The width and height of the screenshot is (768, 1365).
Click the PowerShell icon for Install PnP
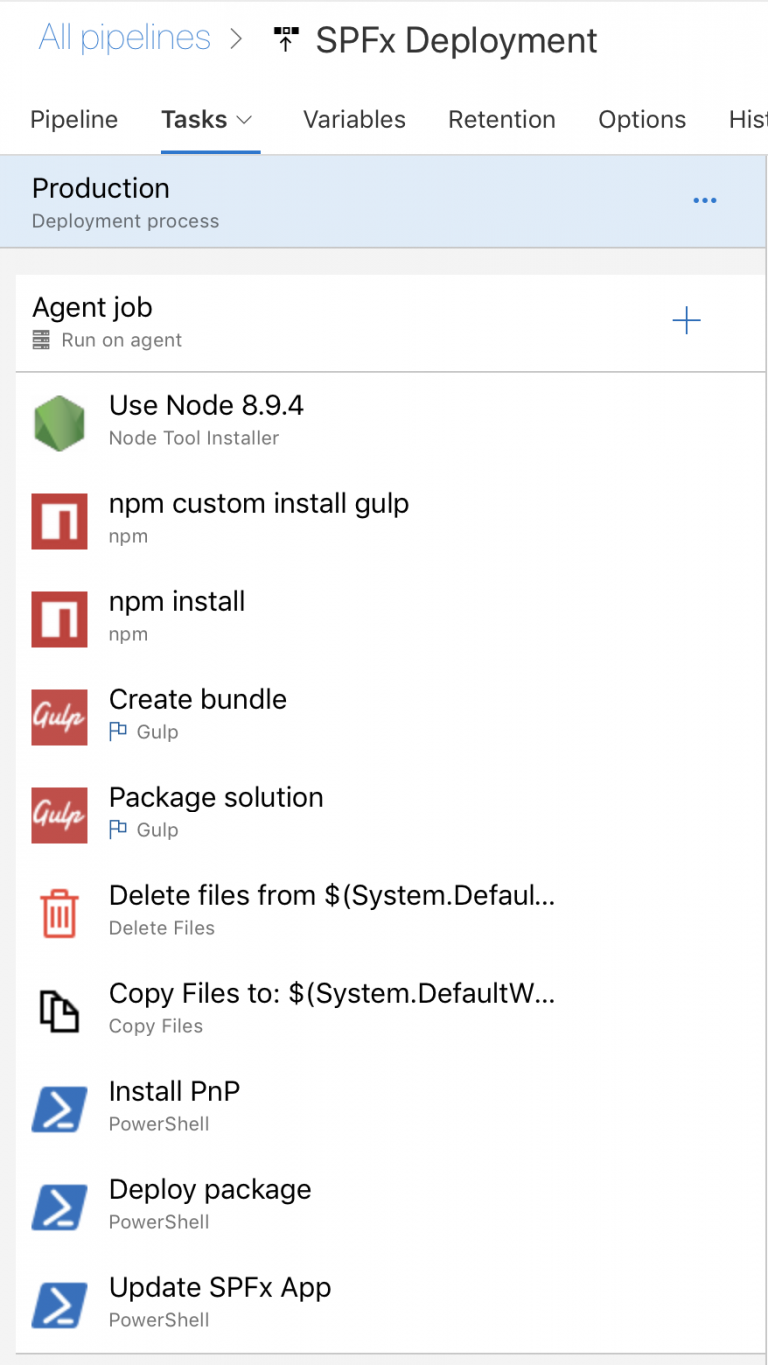pyautogui.click(x=59, y=1108)
